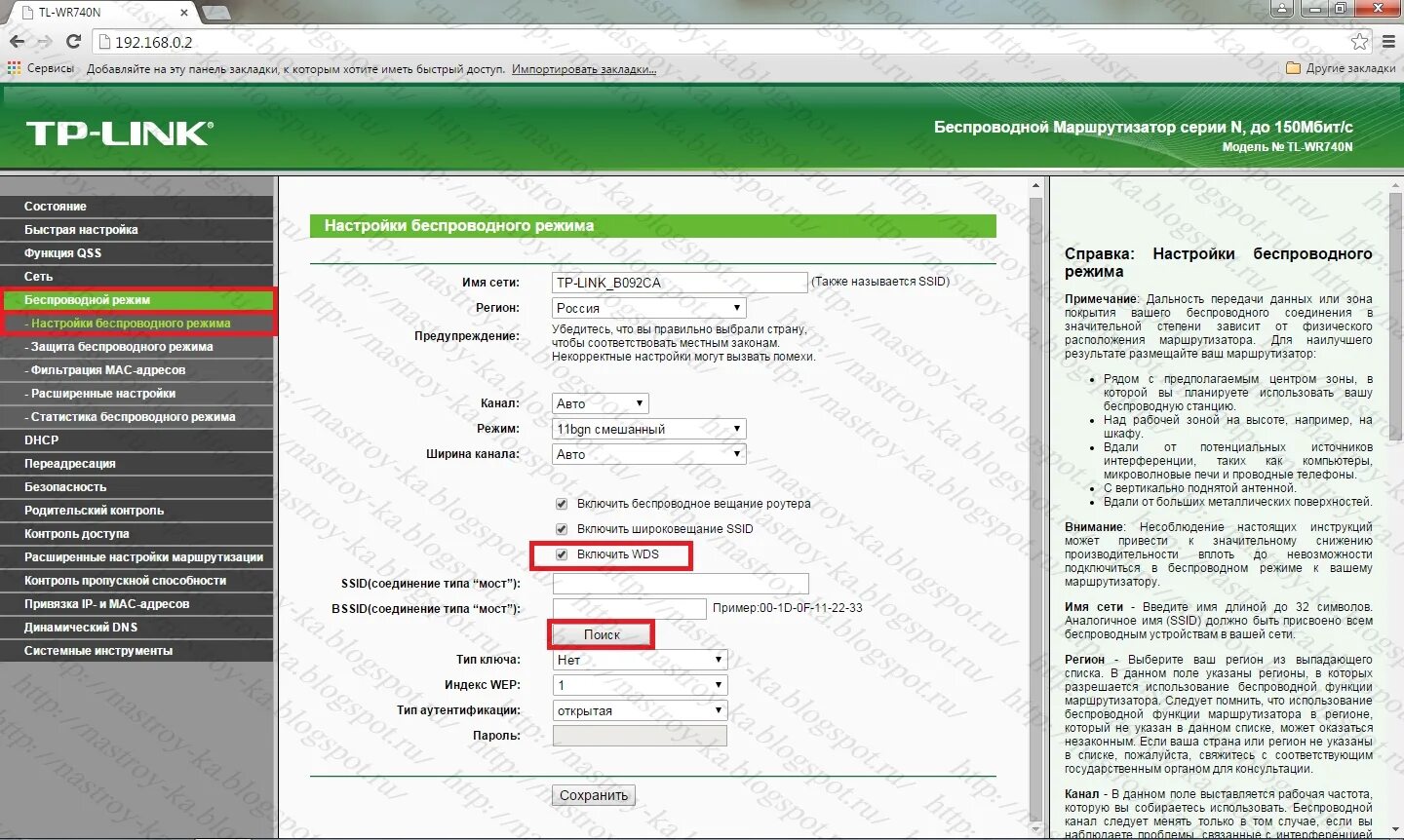The height and width of the screenshot is (840, 1404).
Task: Open the Индекс WEP dropdown
Action: point(640,685)
